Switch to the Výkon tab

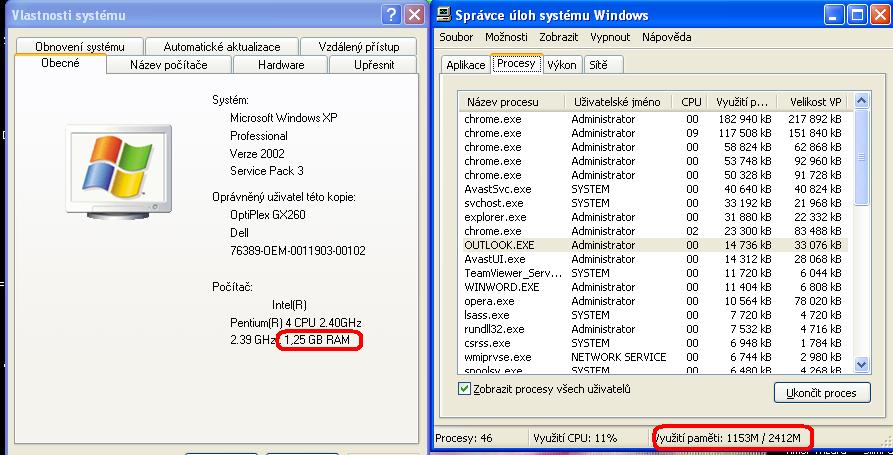click(x=562, y=65)
